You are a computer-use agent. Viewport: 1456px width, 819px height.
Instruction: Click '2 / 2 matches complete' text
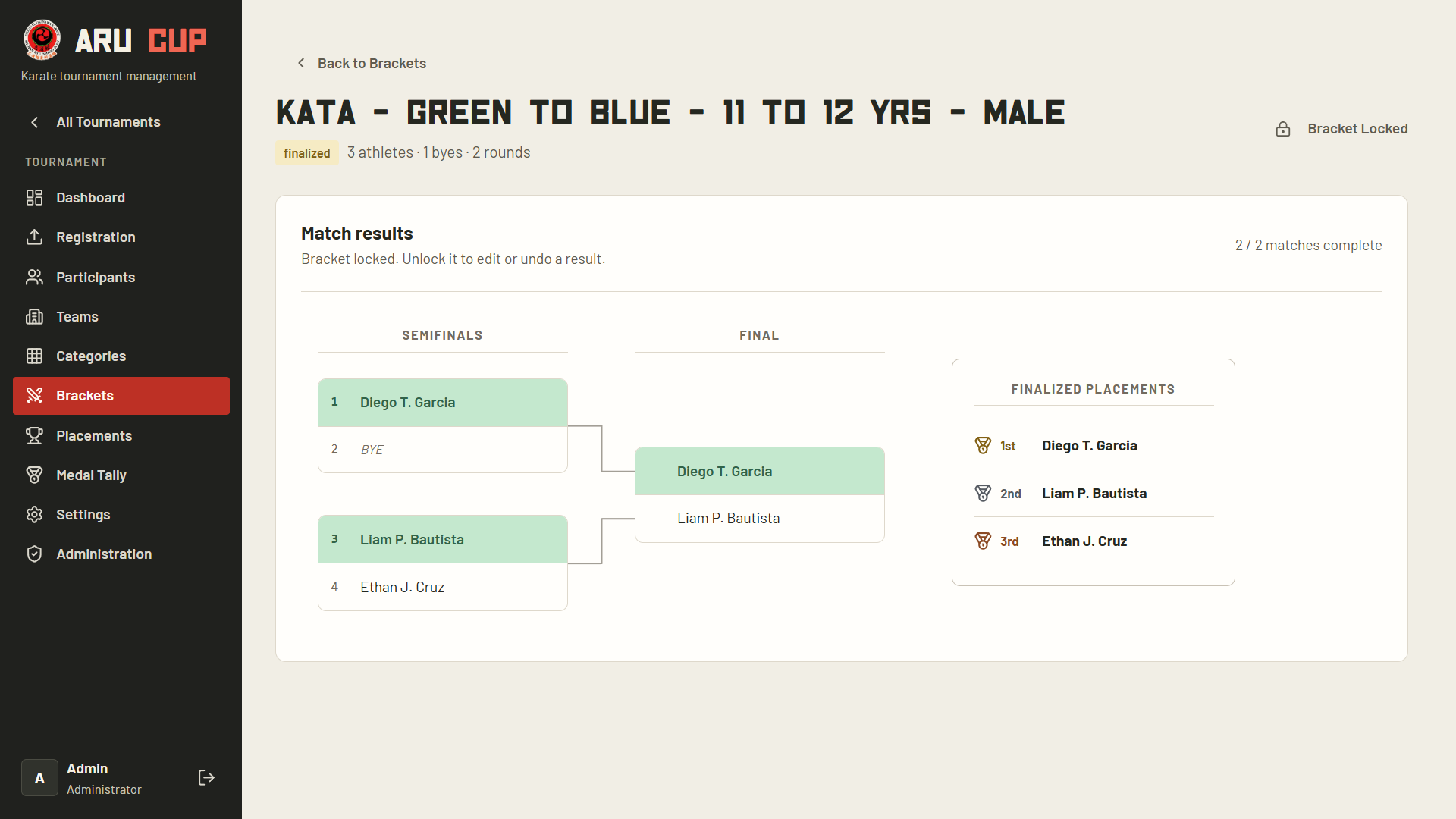(1308, 246)
